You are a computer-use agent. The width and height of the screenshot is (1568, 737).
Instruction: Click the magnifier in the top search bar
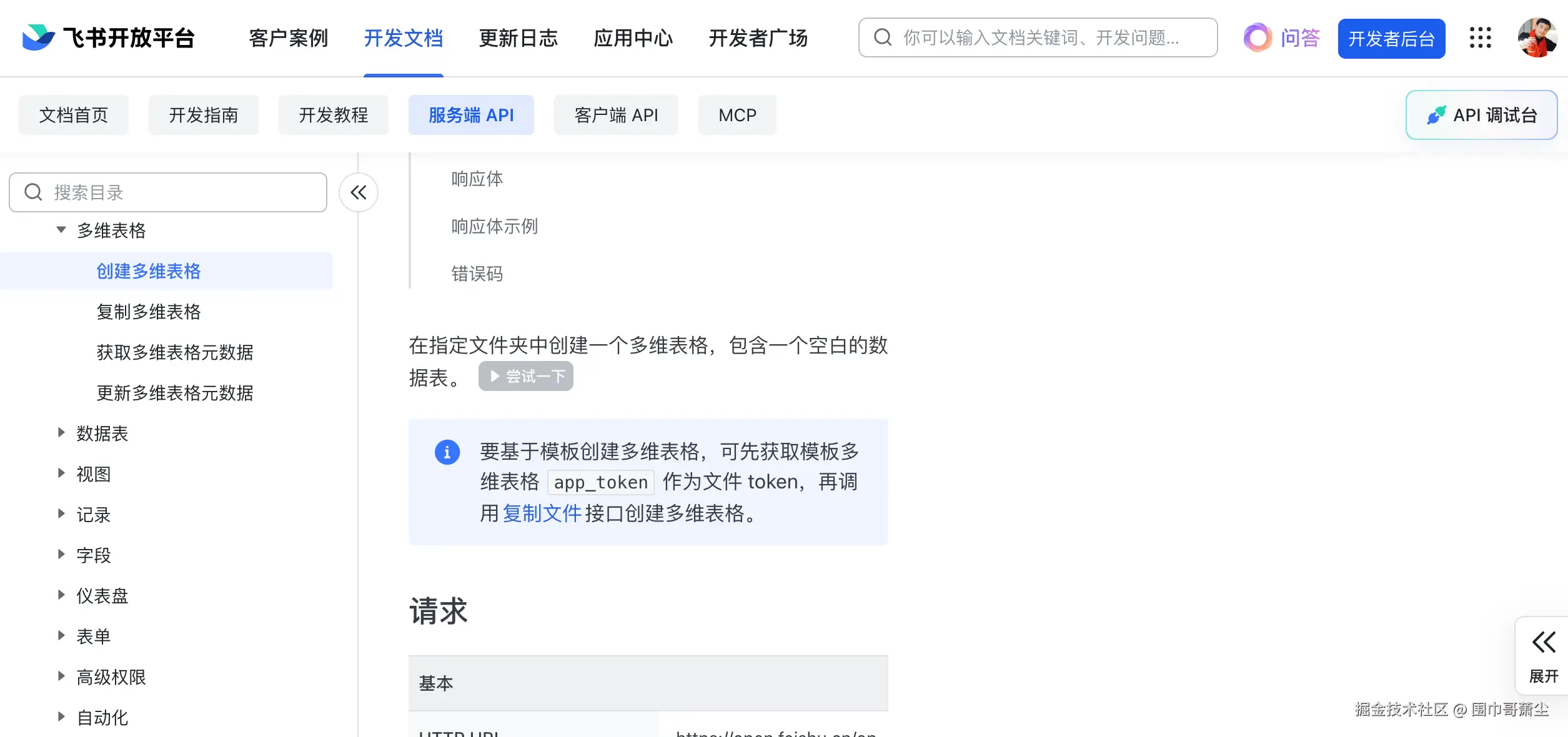[x=881, y=37]
